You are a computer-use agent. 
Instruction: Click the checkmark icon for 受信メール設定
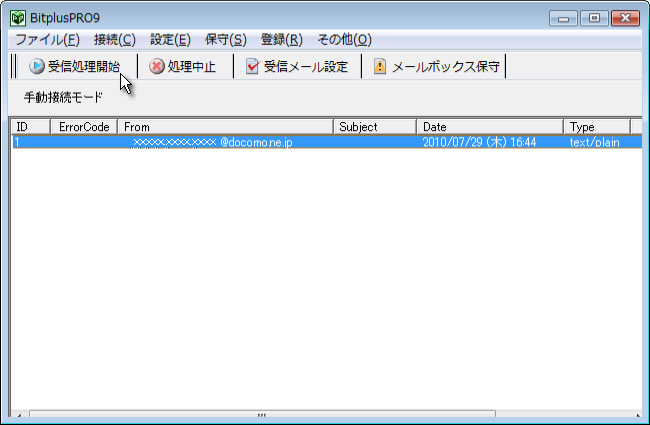pyautogui.click(x=252, y=66)
